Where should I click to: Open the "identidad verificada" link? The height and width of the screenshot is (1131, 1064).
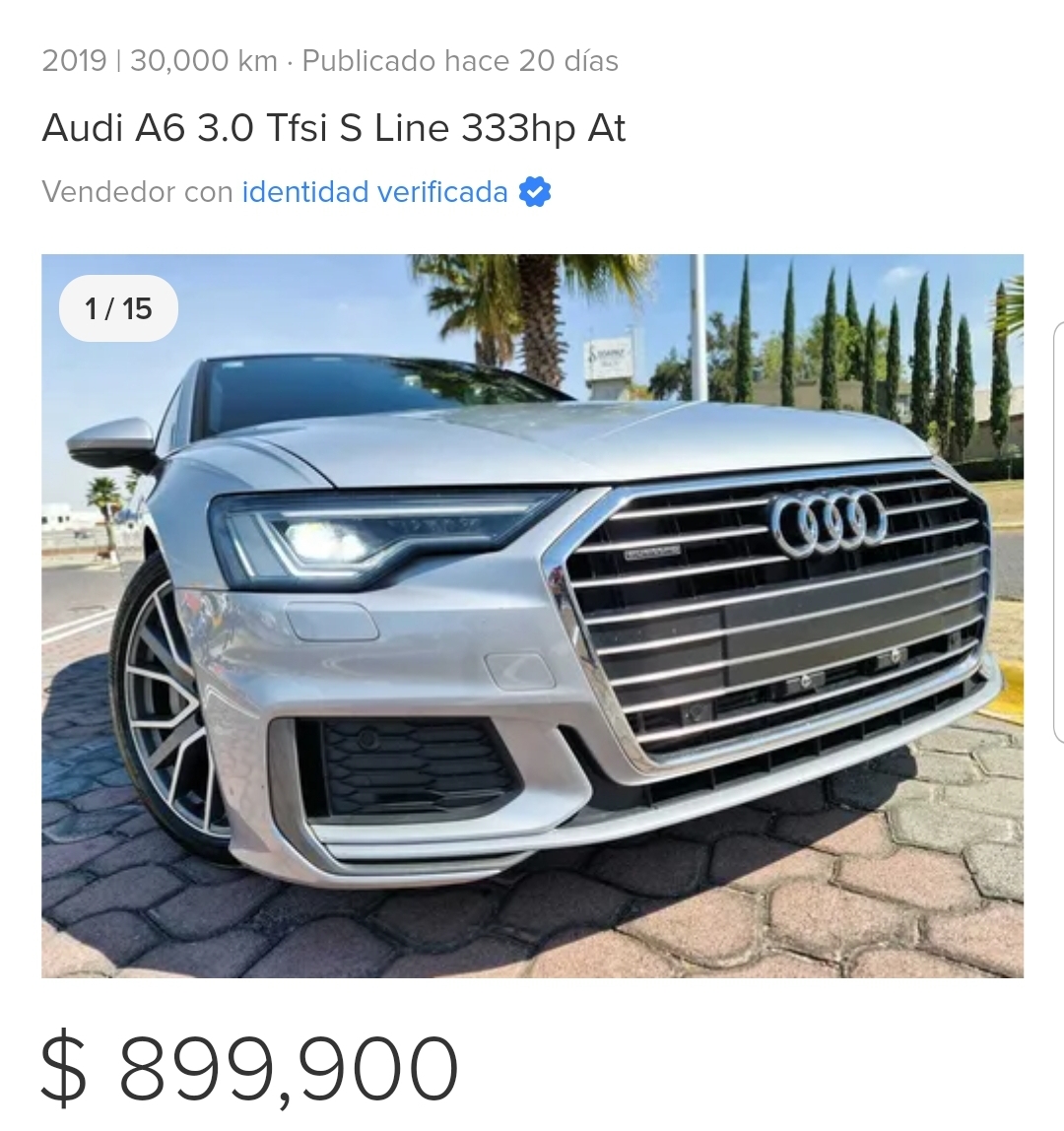374,191
